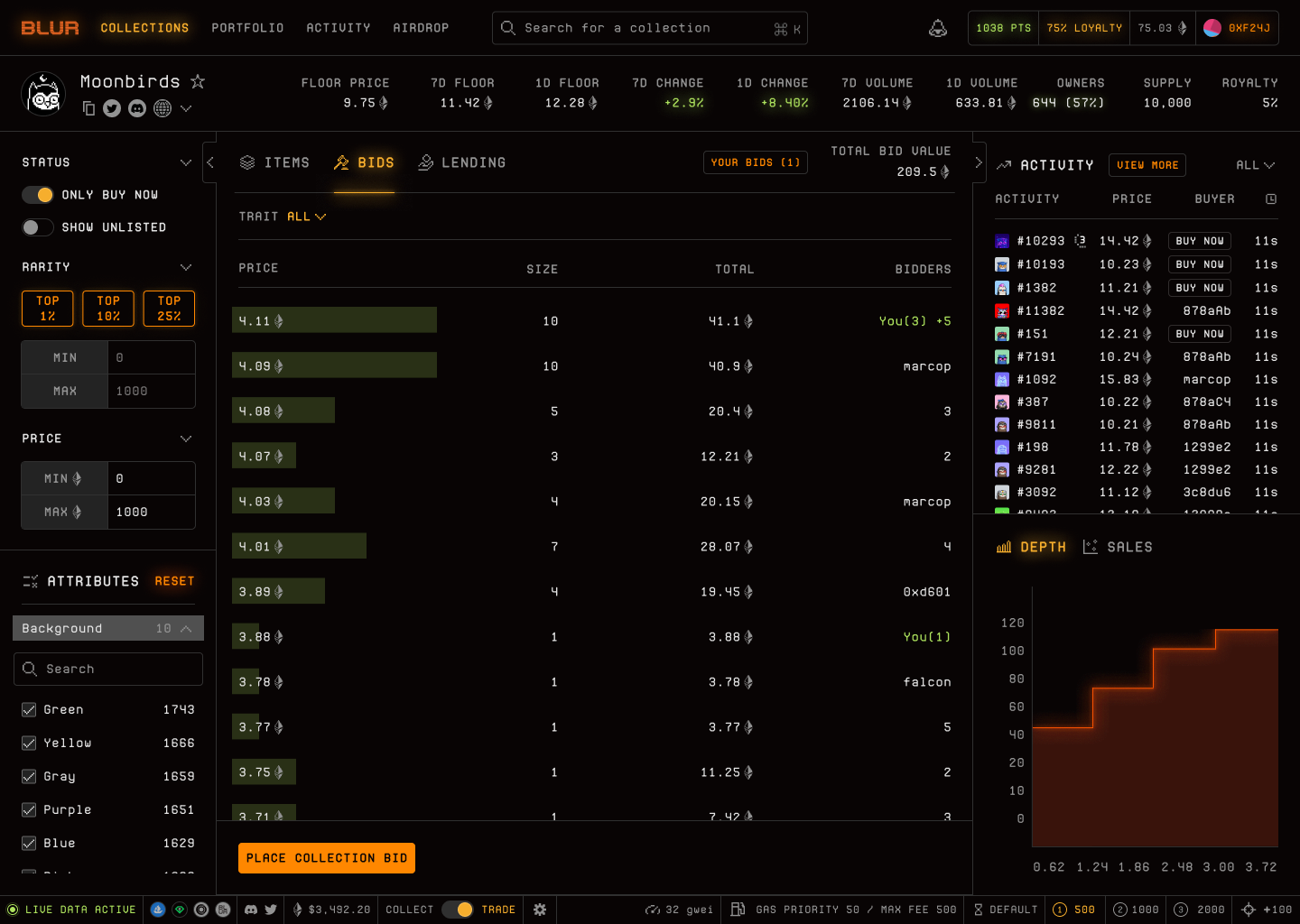The image size is (1300, 924).
Task: Focus the collection search field
Action: tap(650, 28)
